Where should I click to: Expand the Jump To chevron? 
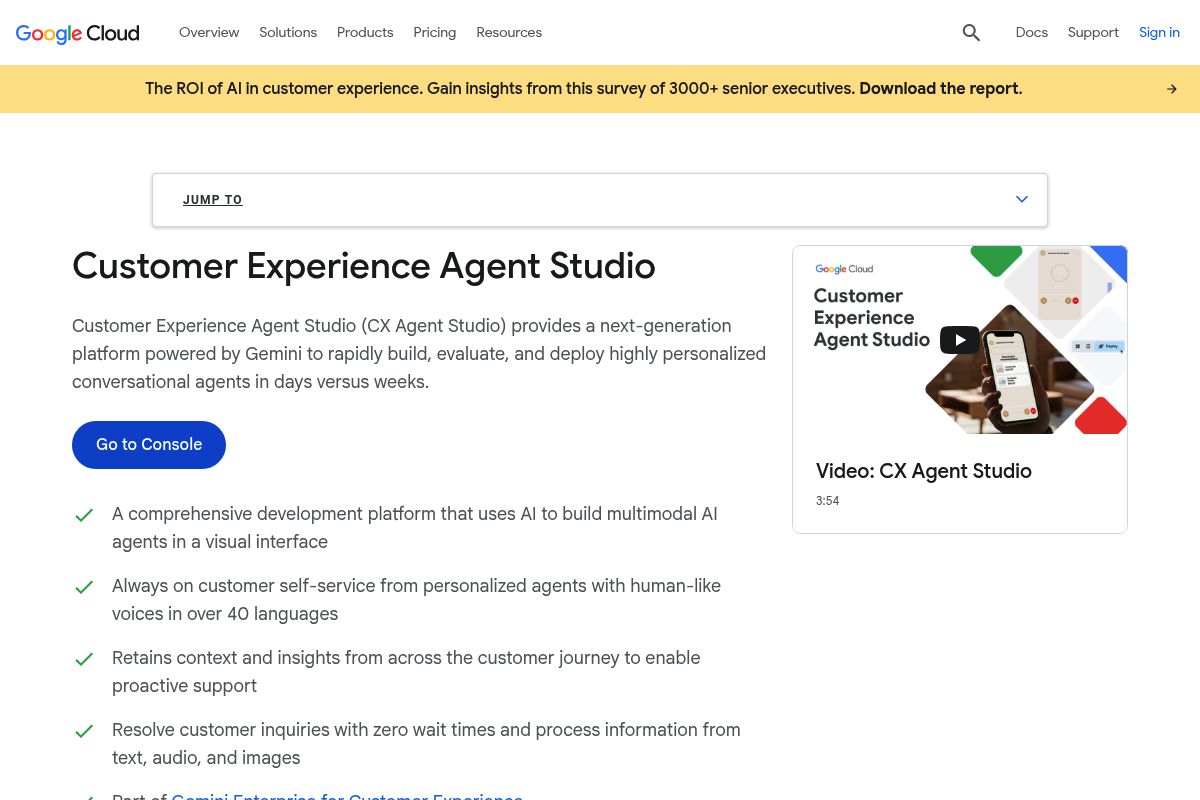(1022, 199)
